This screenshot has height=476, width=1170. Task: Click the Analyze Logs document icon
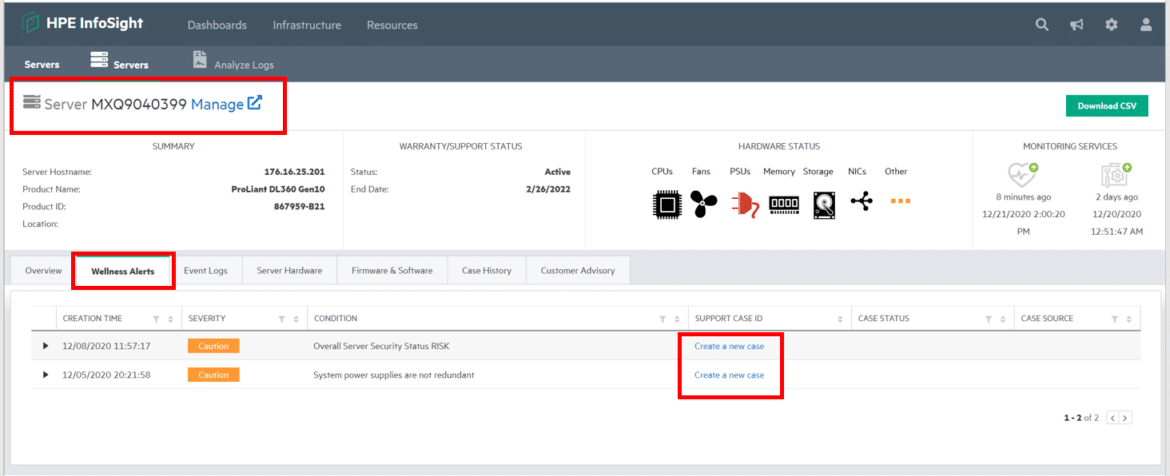(200, 60)
